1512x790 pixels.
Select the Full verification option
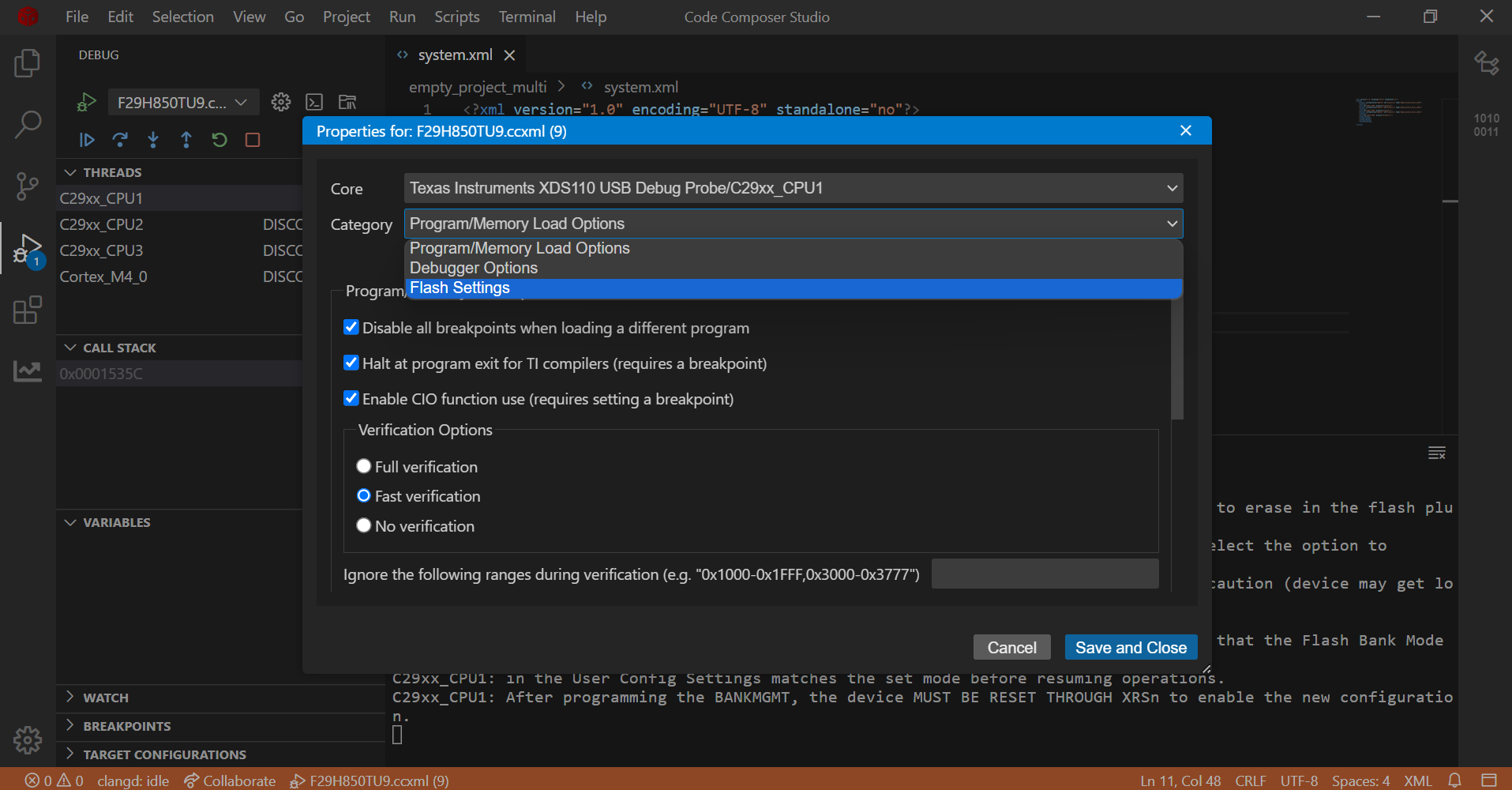click(x=364, y=466)
